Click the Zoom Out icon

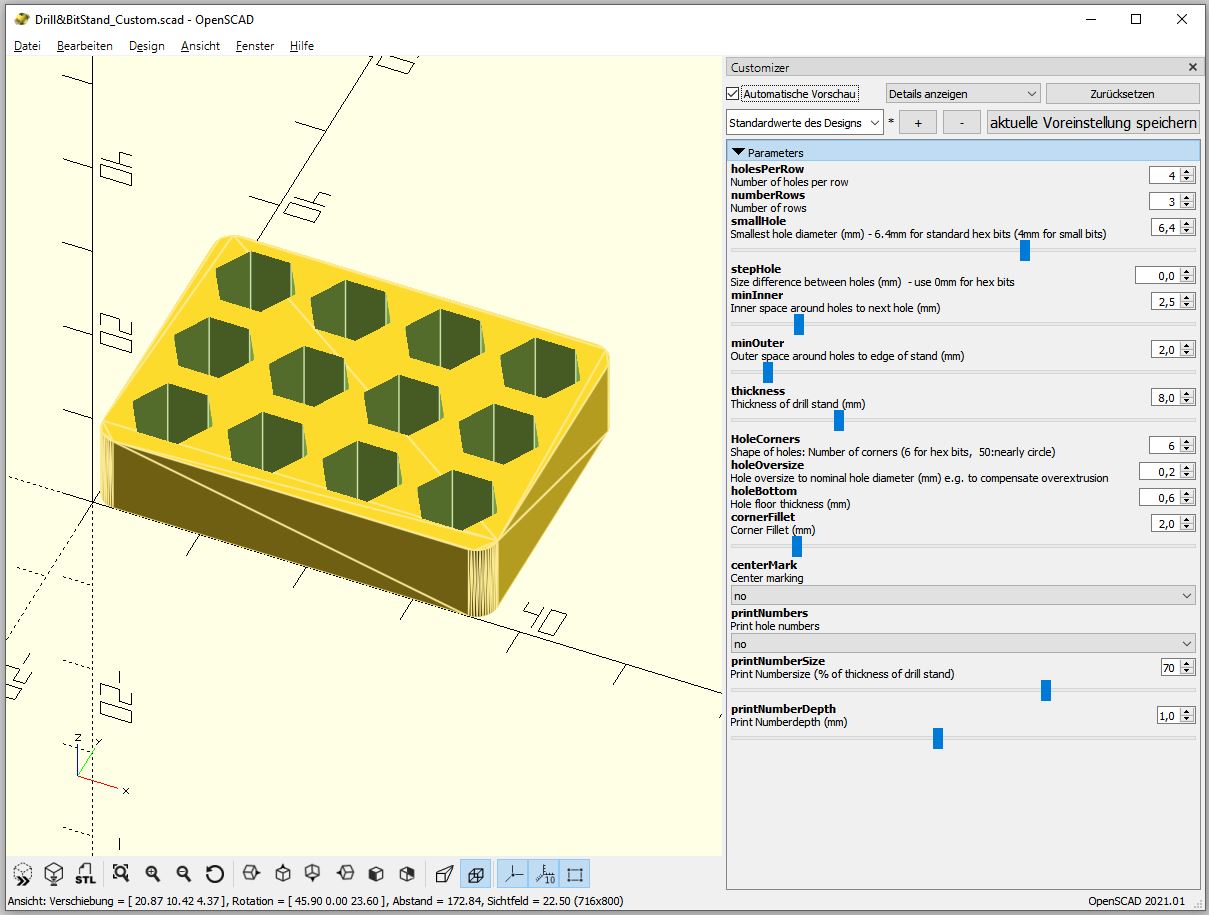pos(183,873)
